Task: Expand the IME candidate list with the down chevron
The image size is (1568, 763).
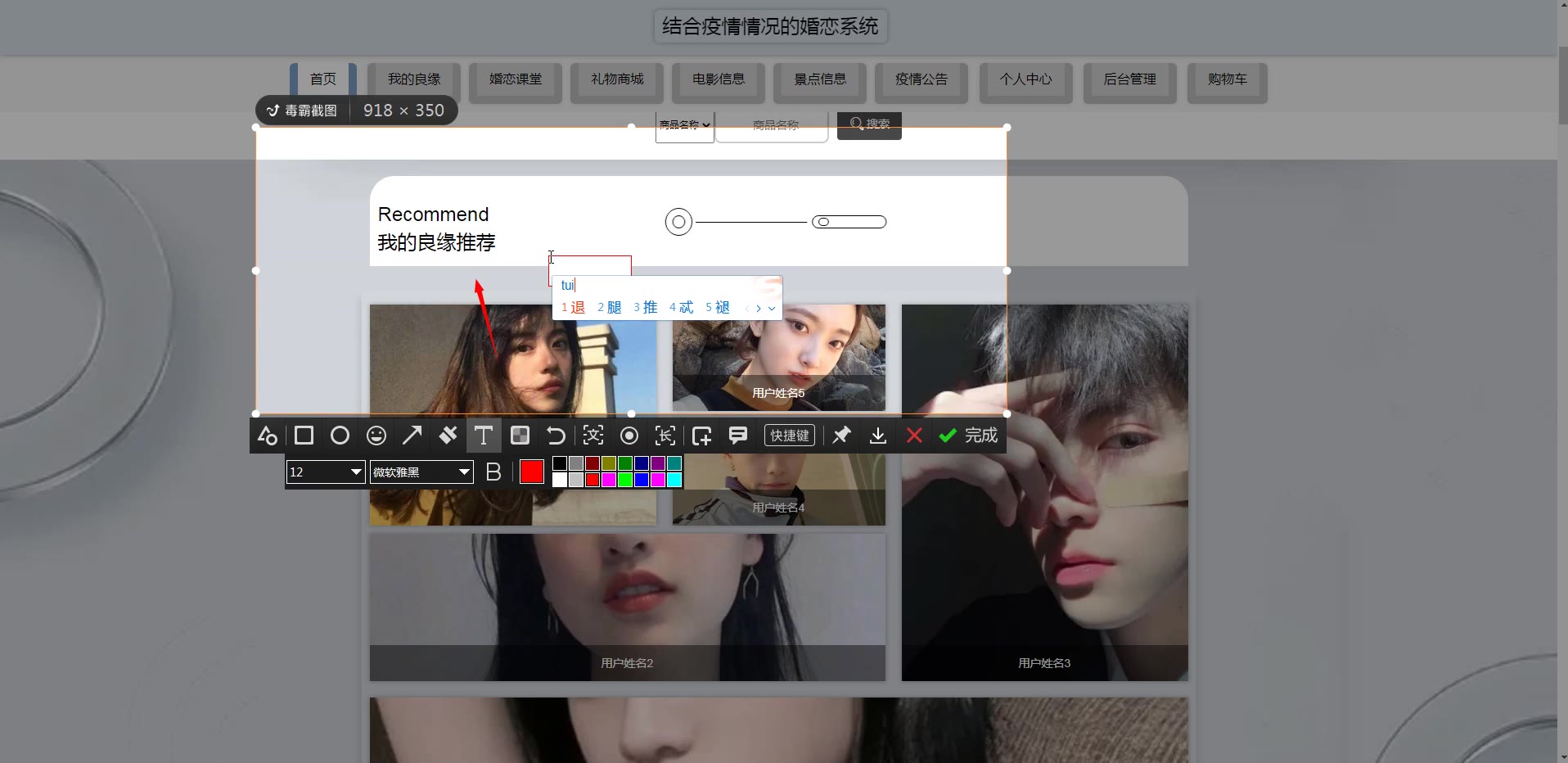Action: coord(772,309)
